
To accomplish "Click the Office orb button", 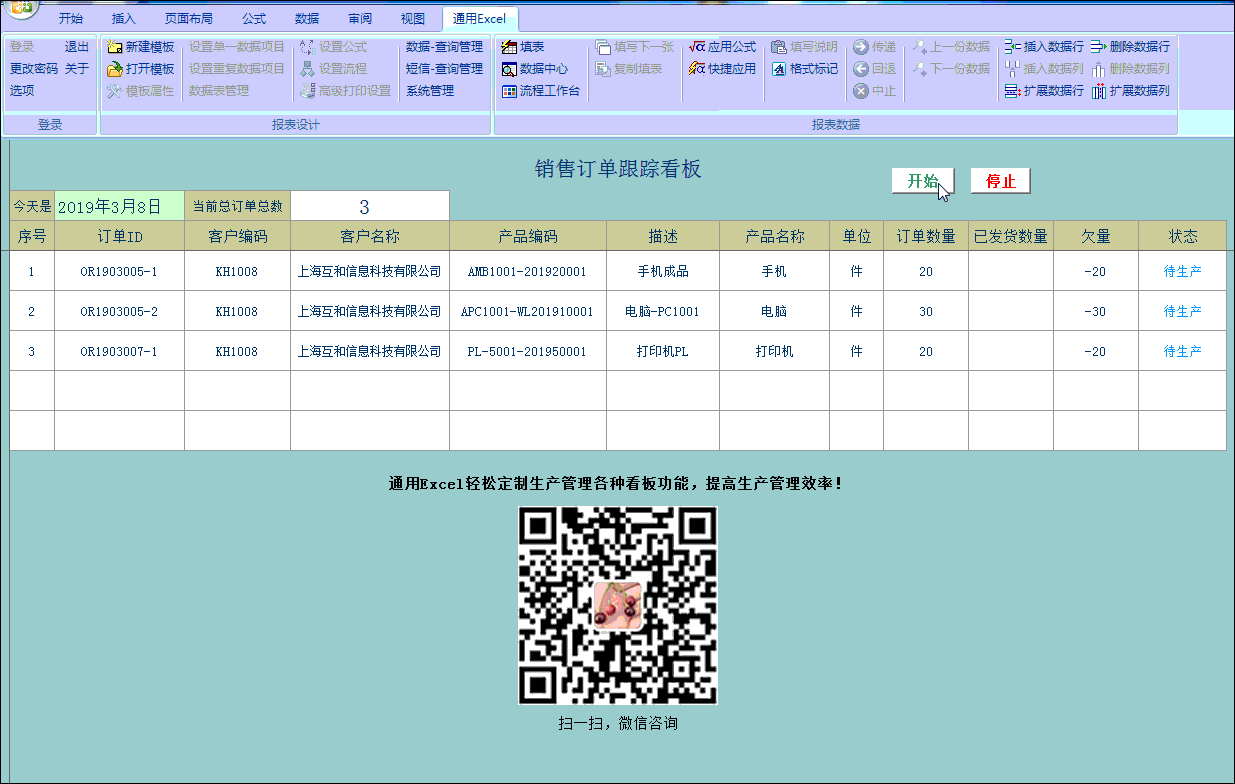I will [x=20, y=8].
